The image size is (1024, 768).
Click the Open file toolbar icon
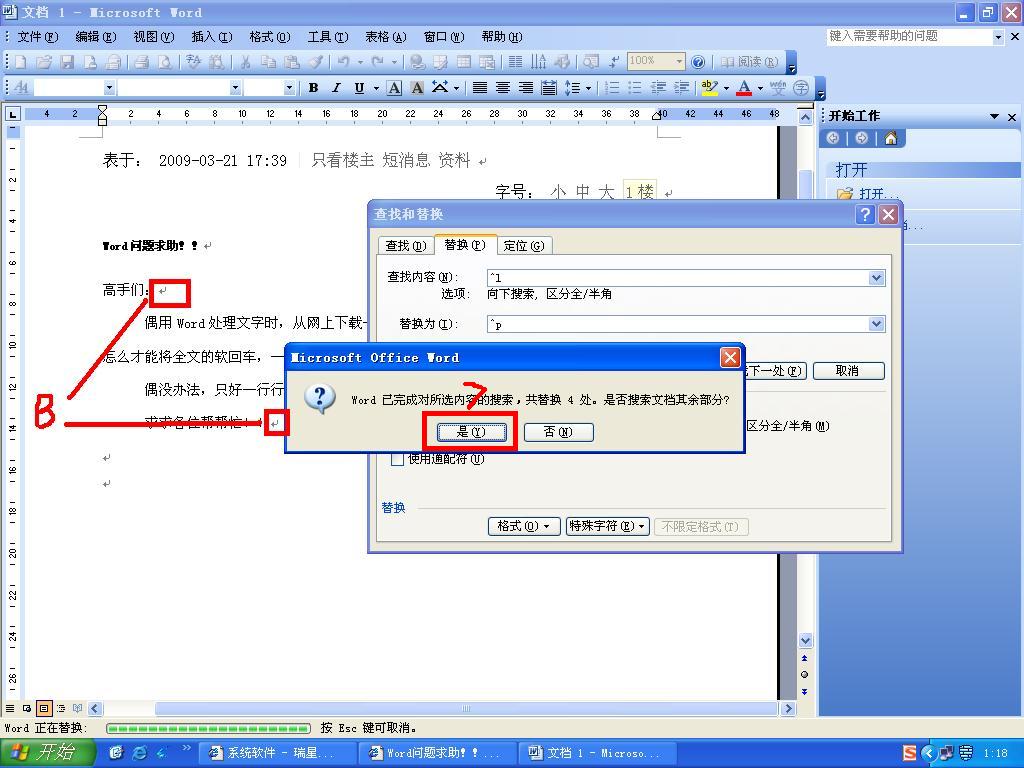click(44, 62)
